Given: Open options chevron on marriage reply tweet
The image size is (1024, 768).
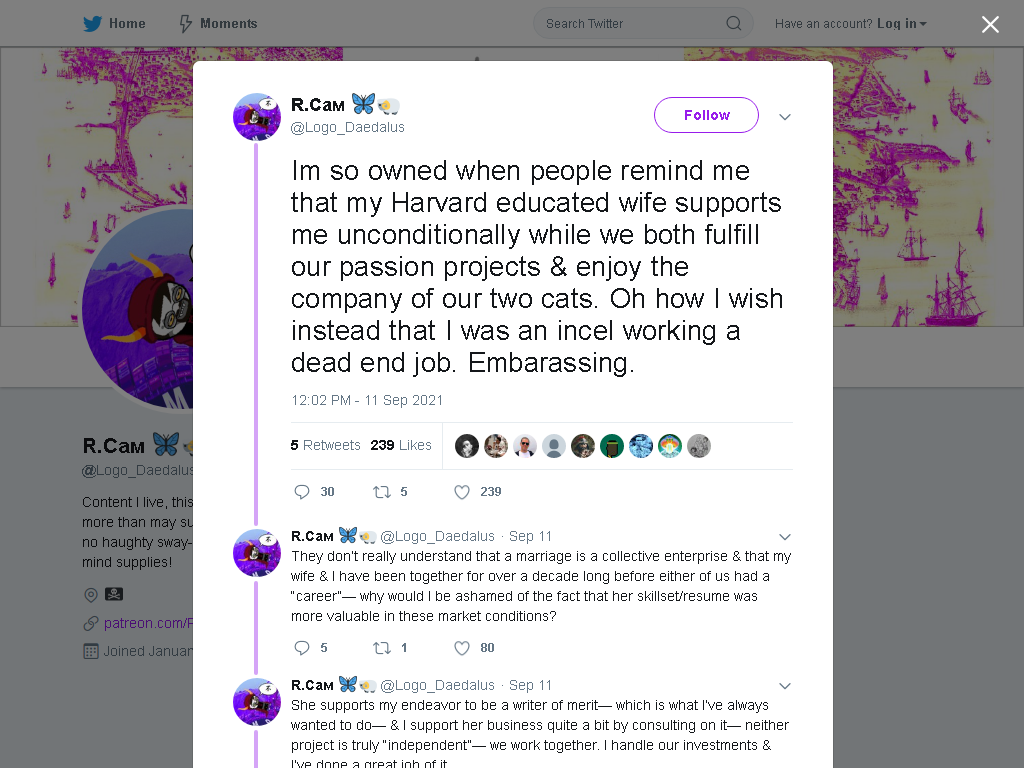Looking at the screenshot, I should coord(785,537).
